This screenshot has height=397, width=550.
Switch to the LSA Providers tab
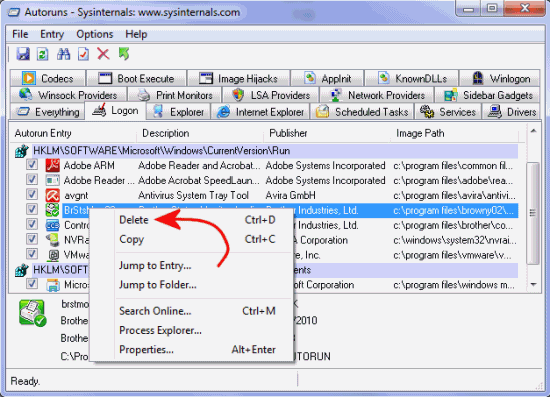coord(271,95)
